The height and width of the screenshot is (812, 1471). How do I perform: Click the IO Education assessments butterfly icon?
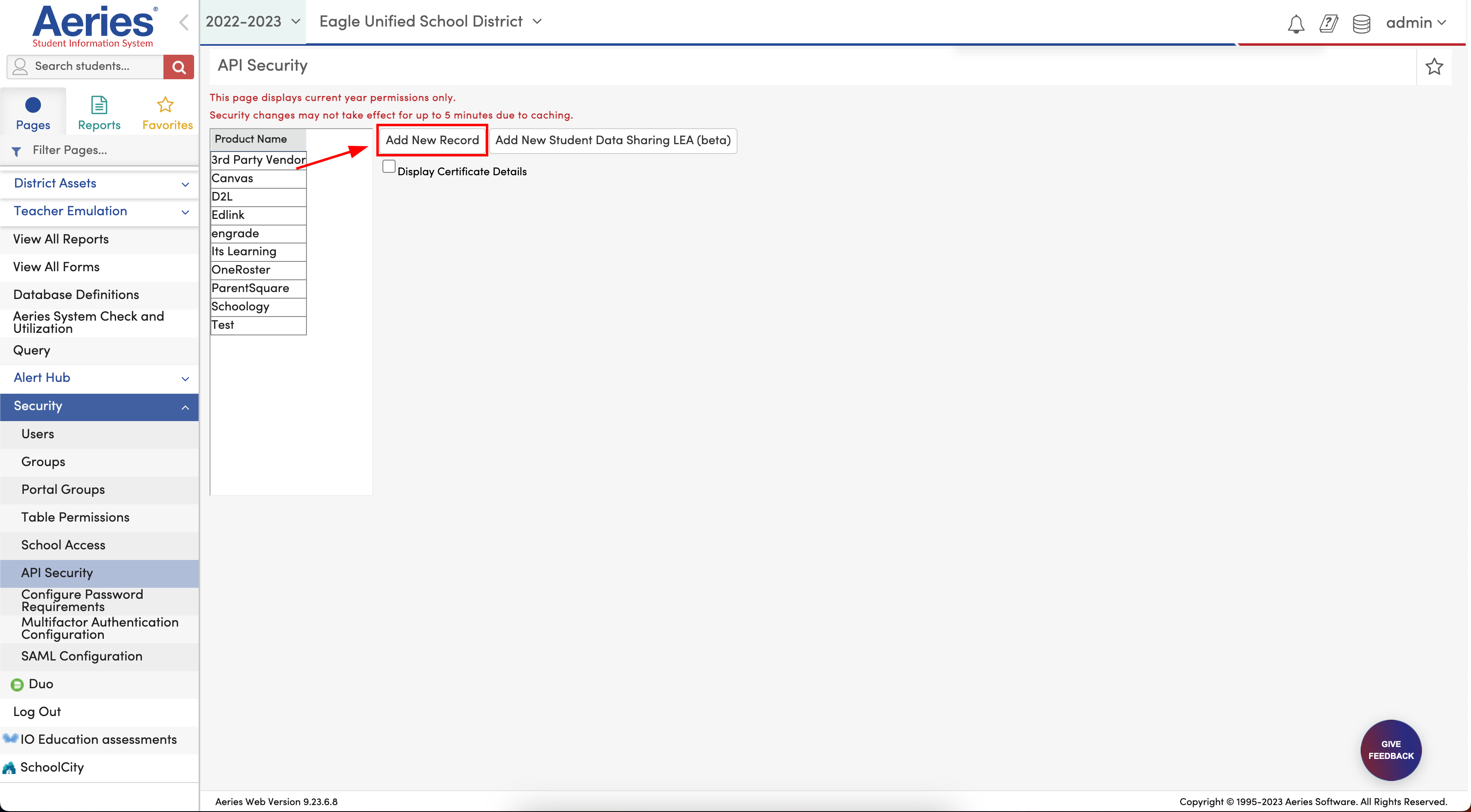(10, 738)
